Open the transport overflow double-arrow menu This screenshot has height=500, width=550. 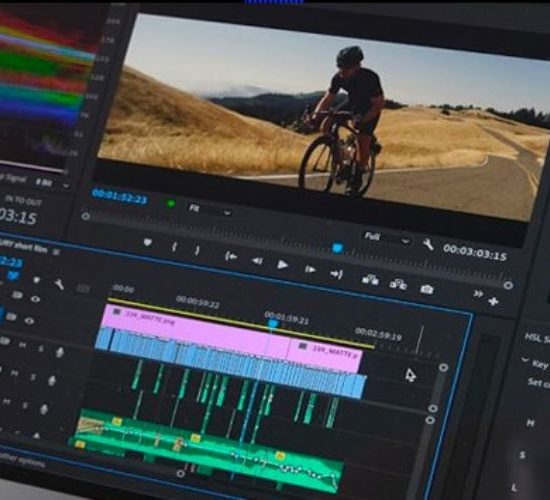point(478,293)
